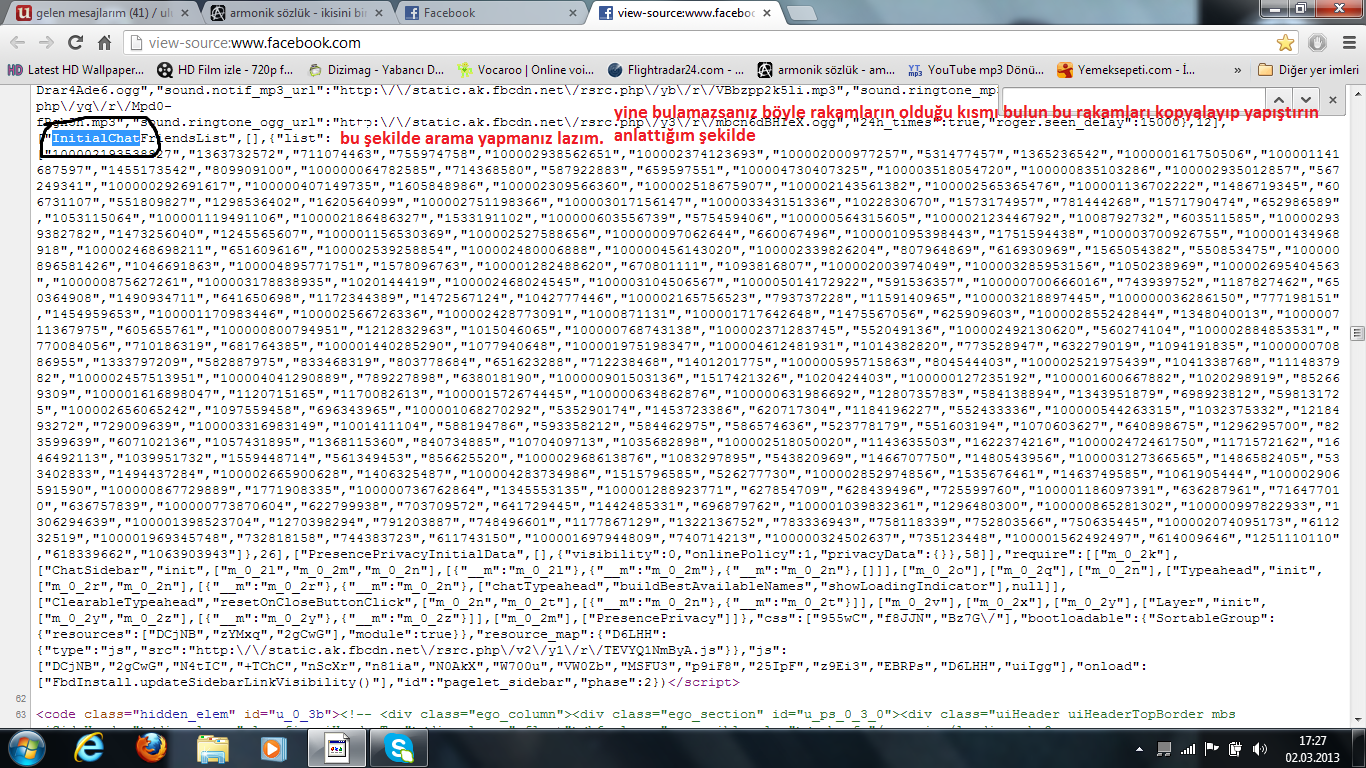Jump to previous find result with up arrow

1278,99
